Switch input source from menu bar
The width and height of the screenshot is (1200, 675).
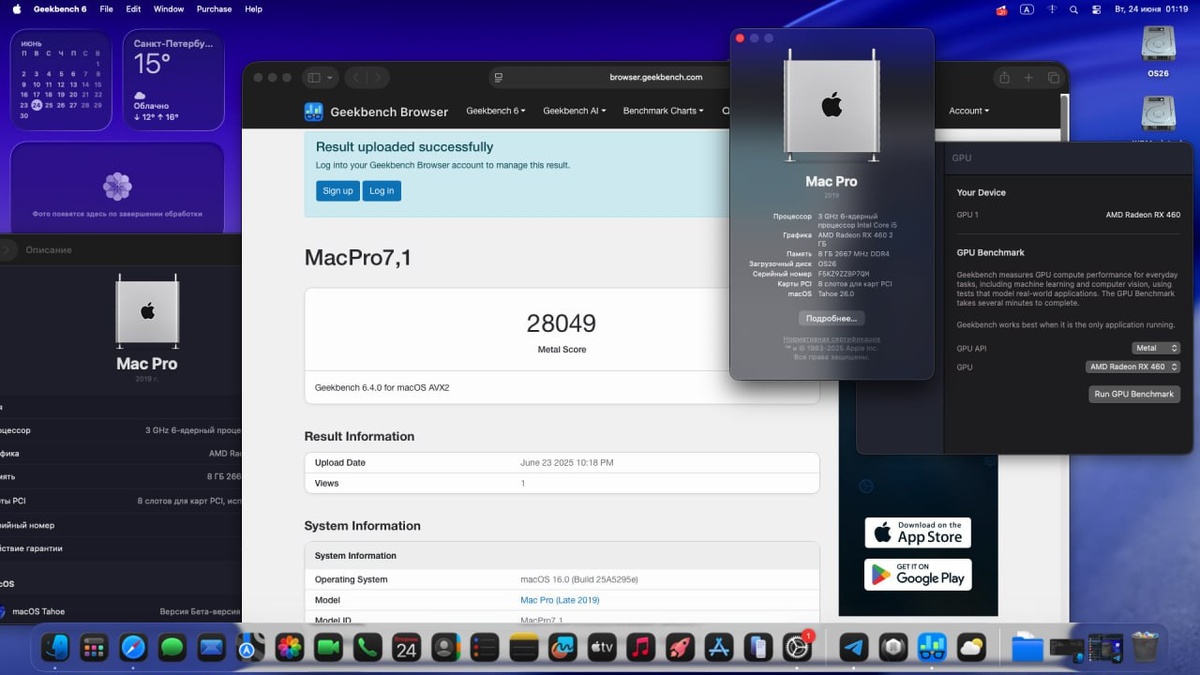coord(1027,9)
